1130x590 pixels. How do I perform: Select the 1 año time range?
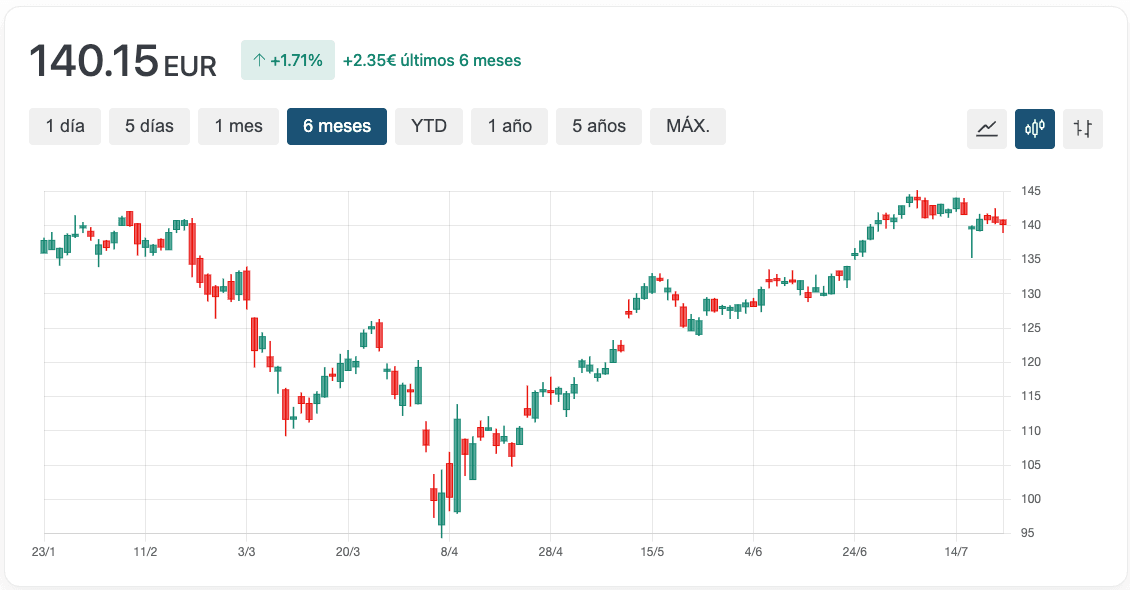pyautogui.click(x=509, y=126)
